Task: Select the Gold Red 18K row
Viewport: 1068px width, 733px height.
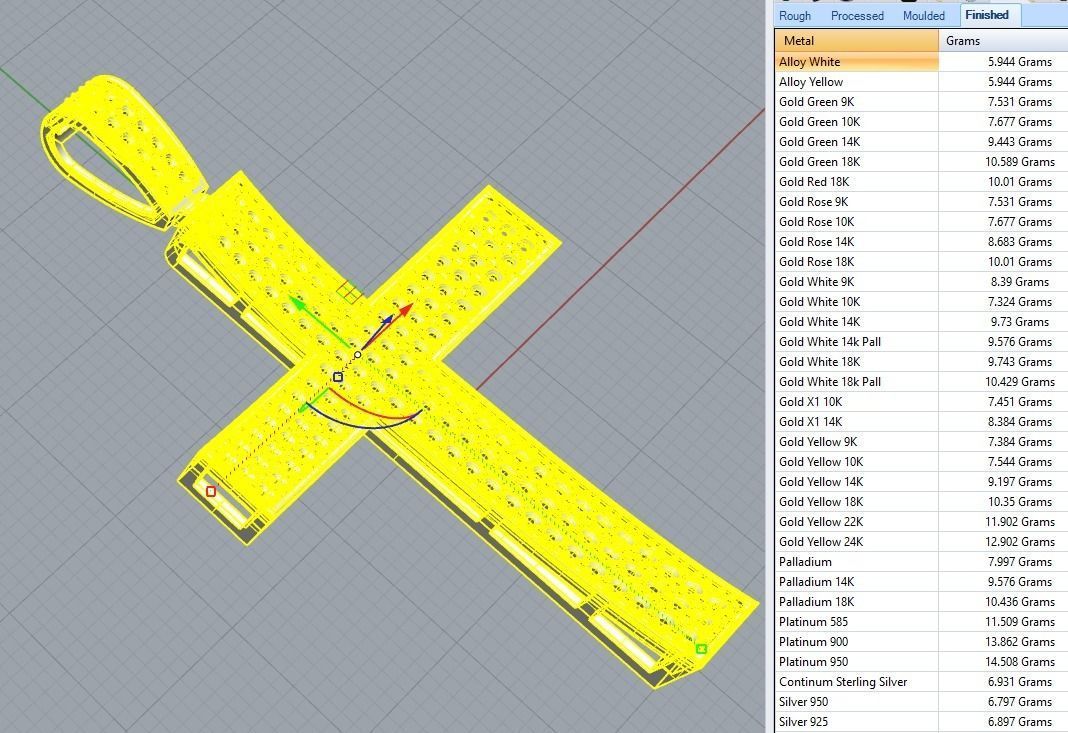Action: pos(922,181)
